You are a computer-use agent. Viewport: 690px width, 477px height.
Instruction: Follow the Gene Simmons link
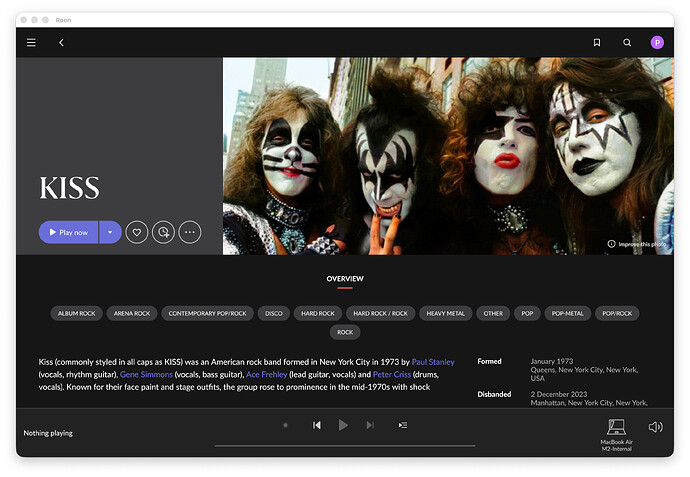click(146, 374)
